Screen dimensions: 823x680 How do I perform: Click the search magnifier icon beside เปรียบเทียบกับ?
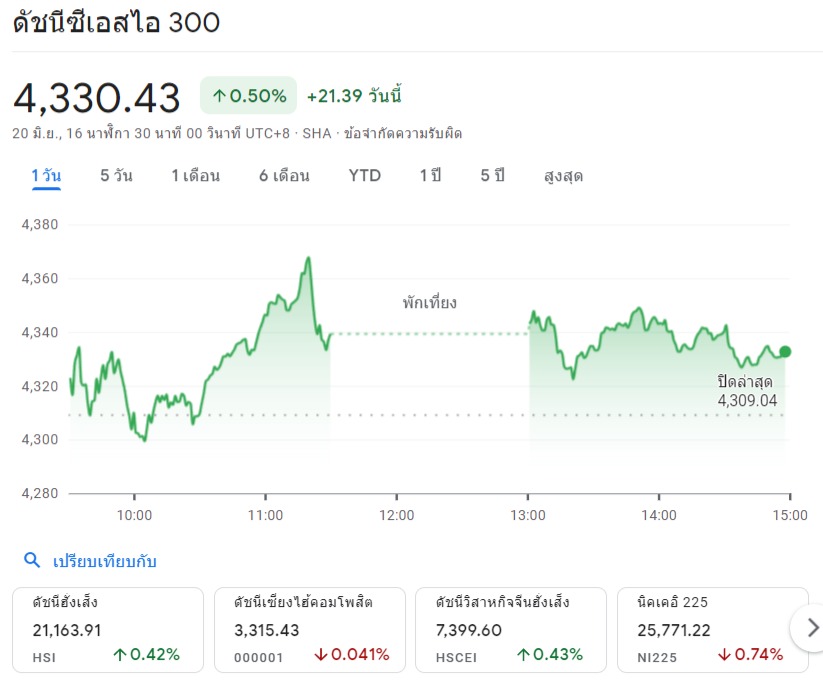tap(32, 561)
